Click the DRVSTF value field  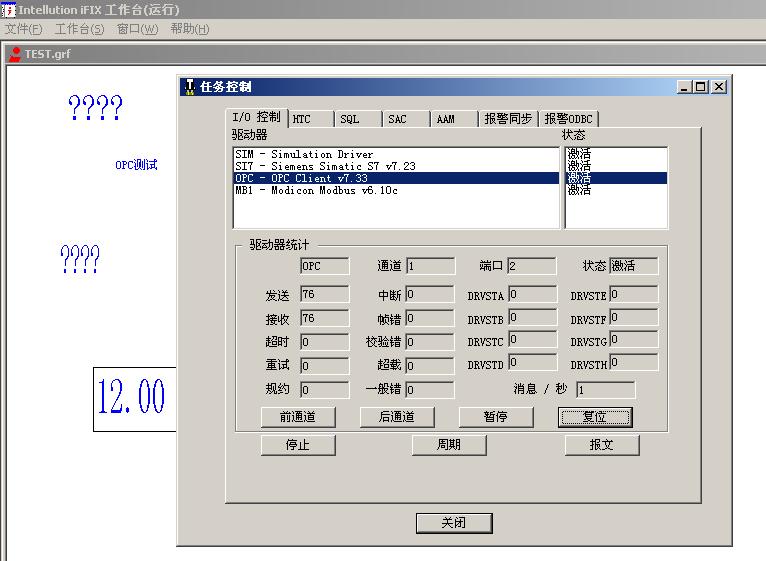pos(634,318)
